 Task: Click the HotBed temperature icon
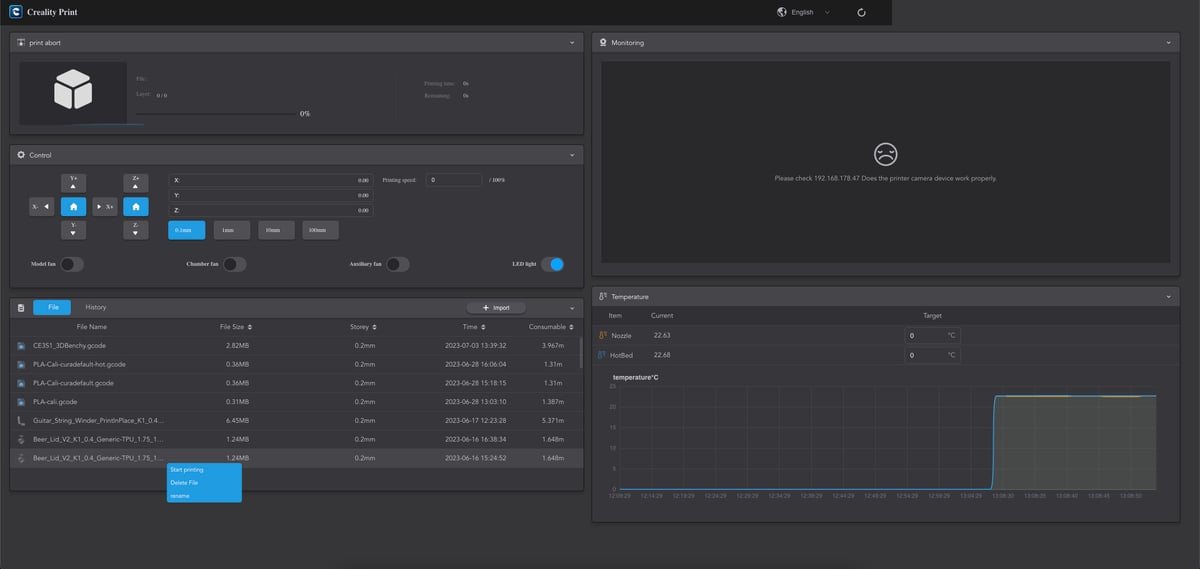click(603, 355)
